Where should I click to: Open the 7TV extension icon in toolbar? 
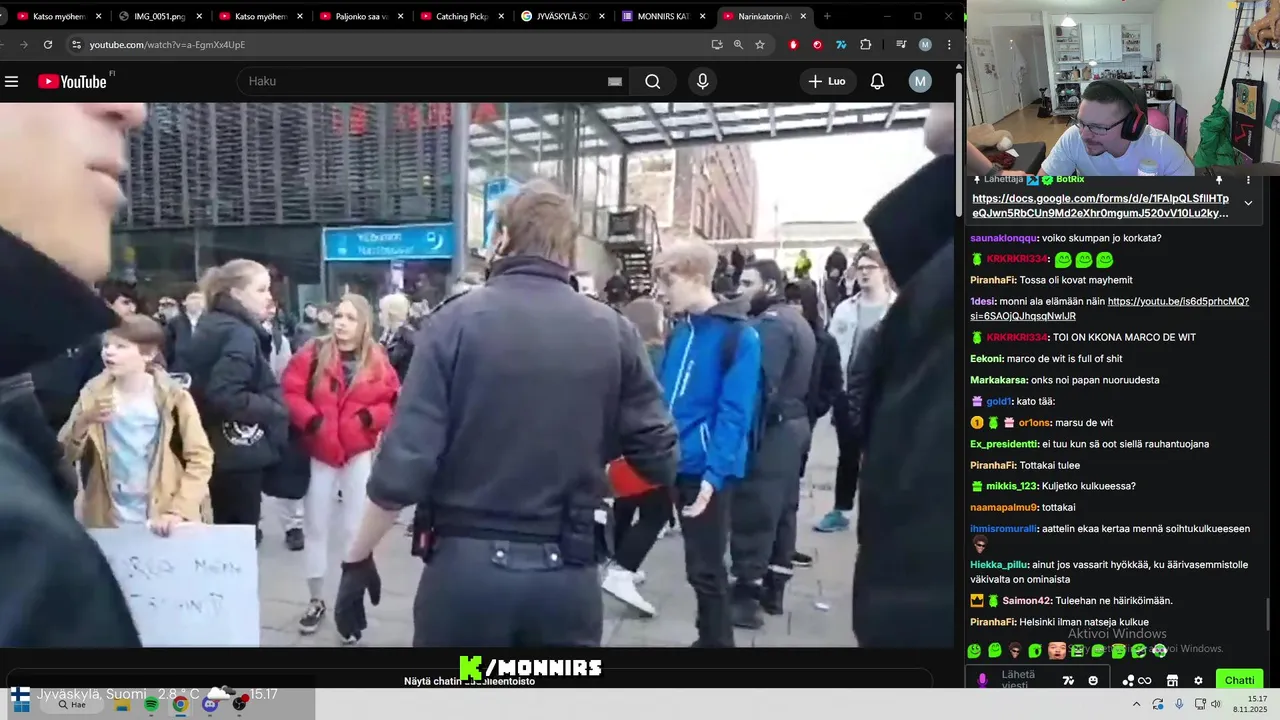tap(841, 44)
